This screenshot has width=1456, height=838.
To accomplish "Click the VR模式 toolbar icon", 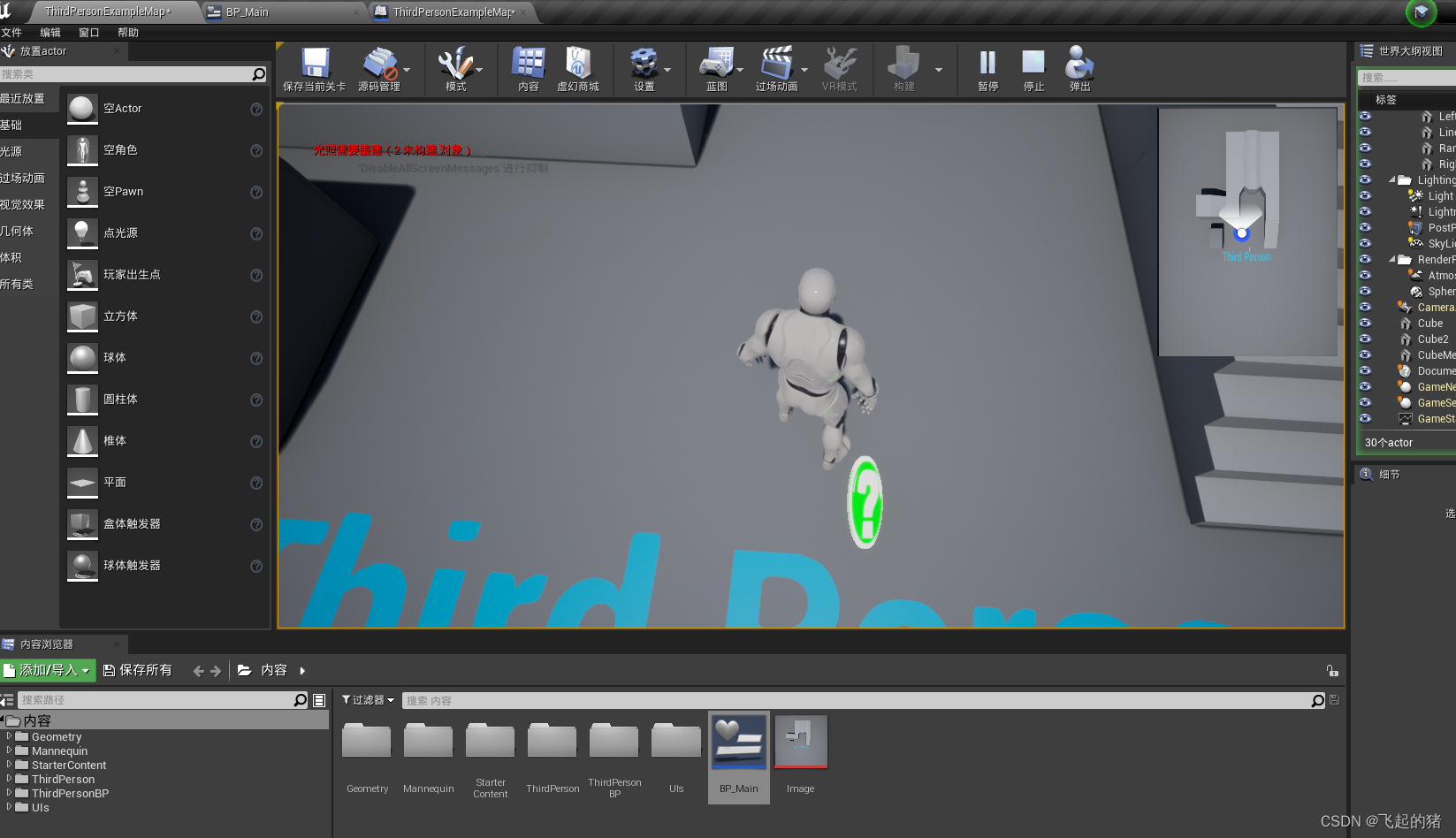I will click(840, 64).
